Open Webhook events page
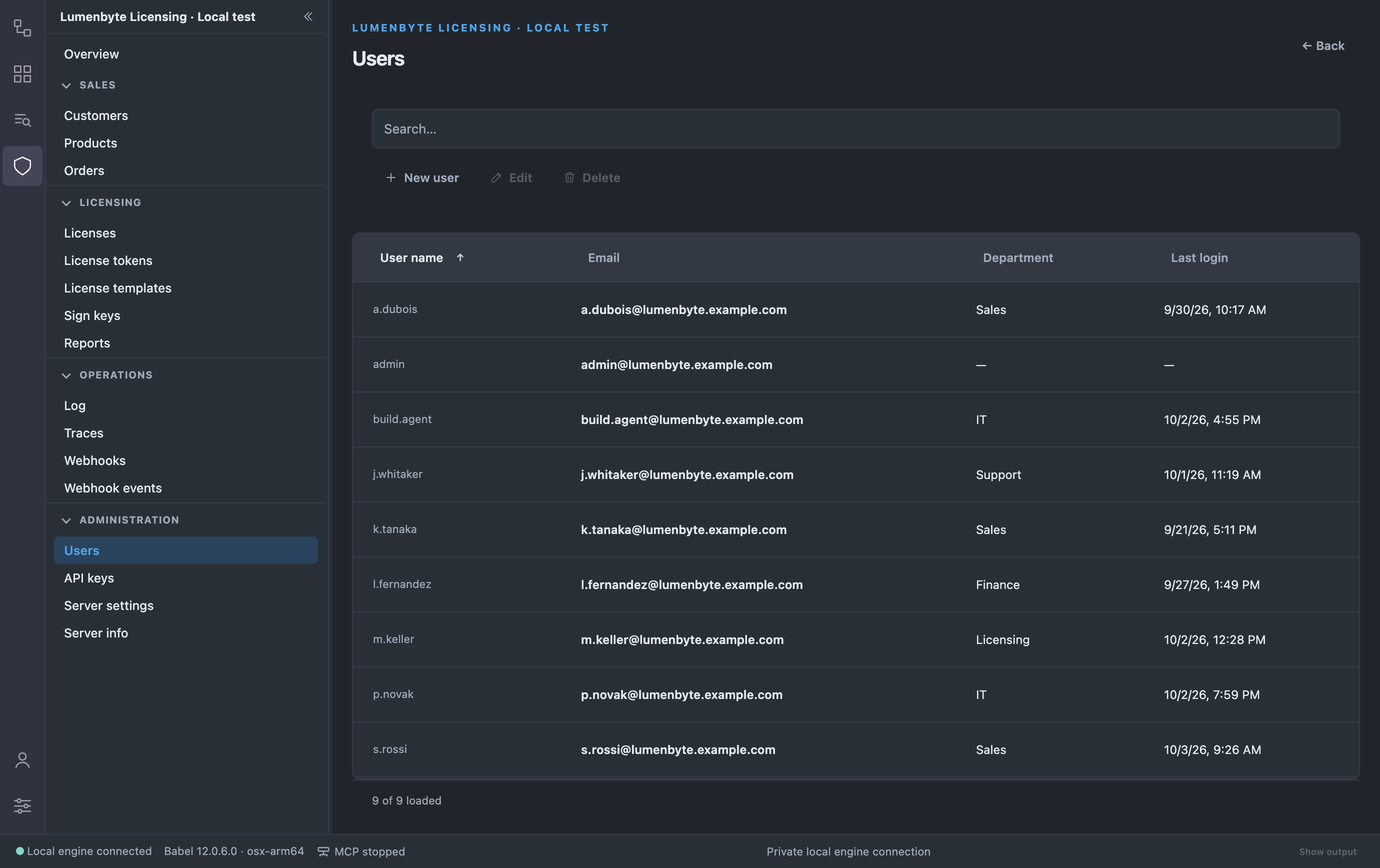This screenshot has height=868, width=1380. pyautogui.click(x=113, y=487)
